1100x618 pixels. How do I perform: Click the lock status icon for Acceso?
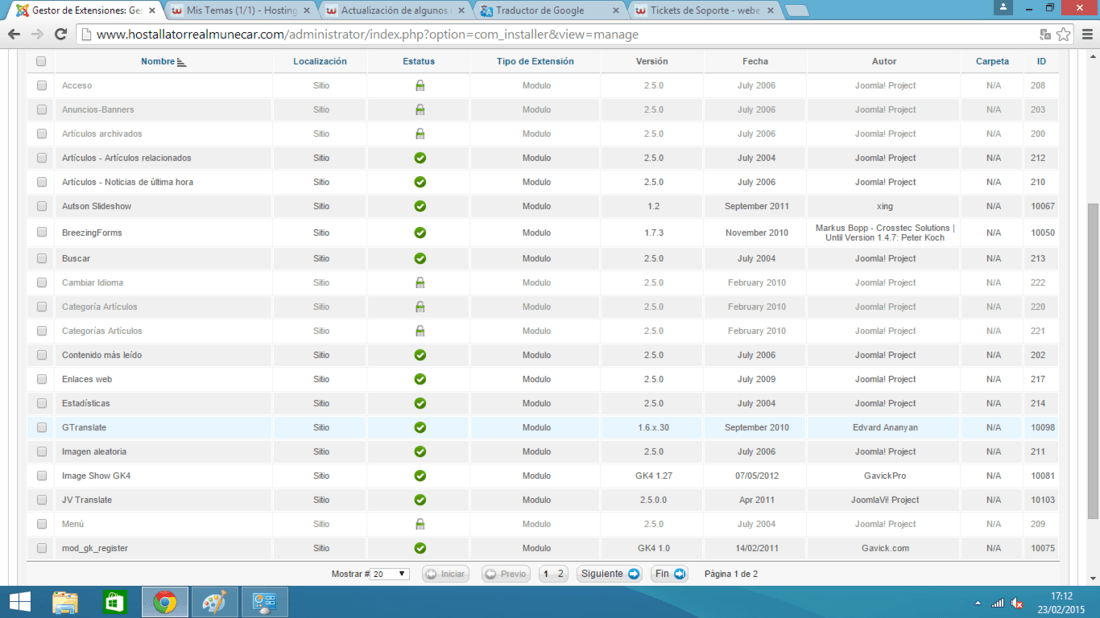(x=420, y=86)
